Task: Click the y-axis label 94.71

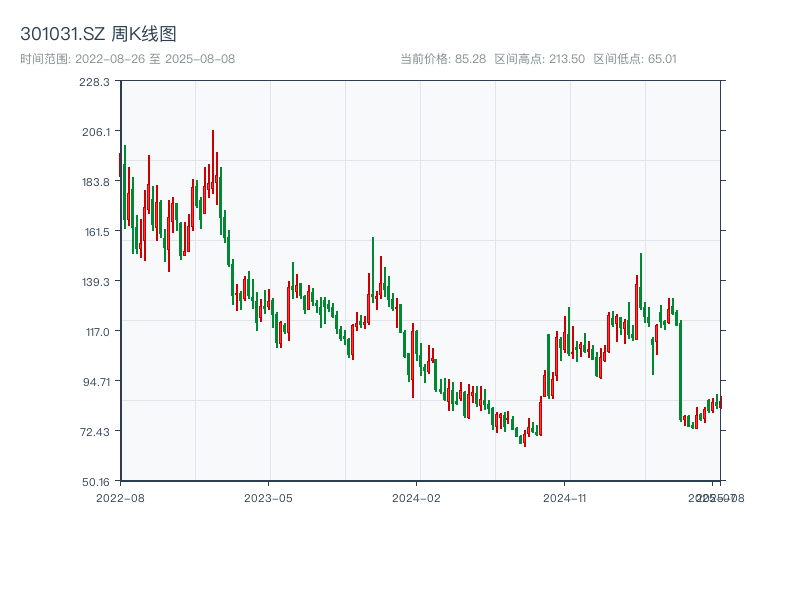Action: tap(96, 382)
